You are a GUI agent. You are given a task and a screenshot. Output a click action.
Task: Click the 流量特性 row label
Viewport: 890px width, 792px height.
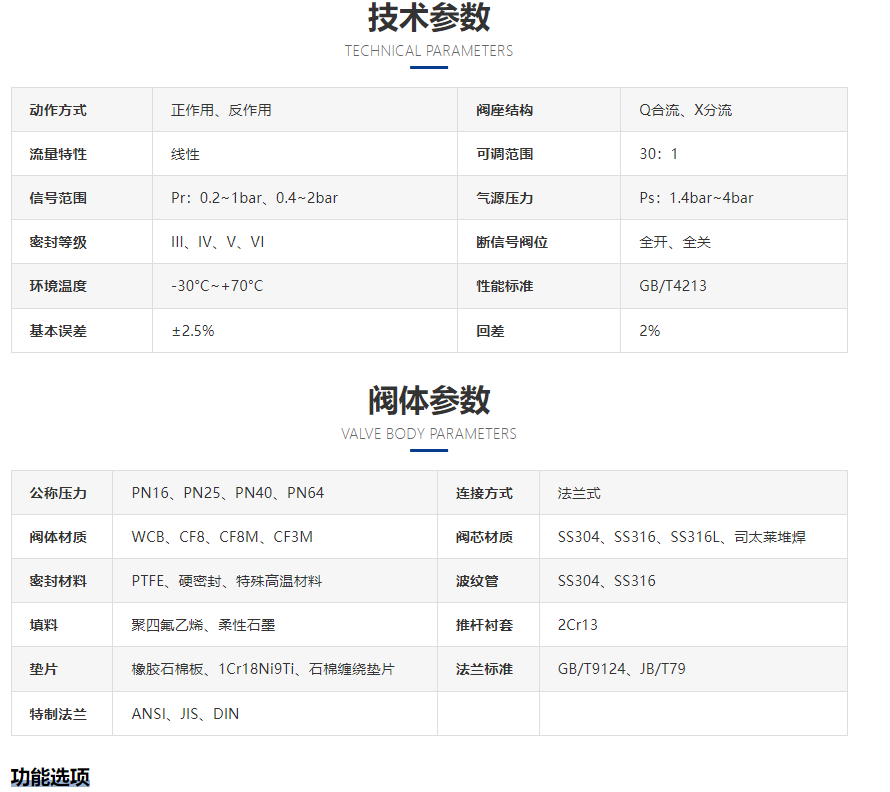coord(58,154)
